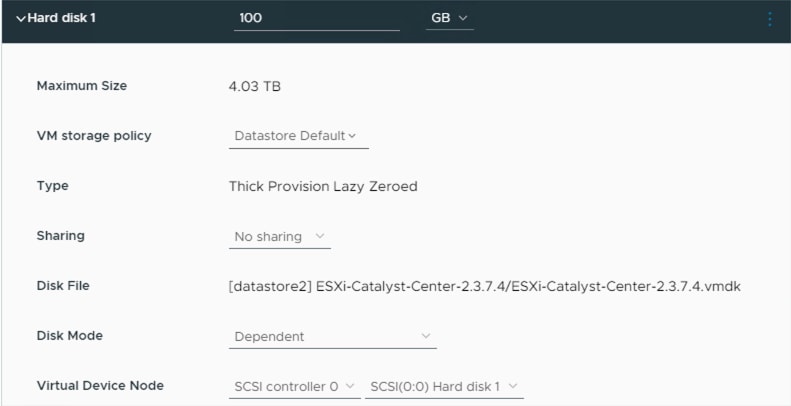This screenshot has width=791, height=406.
Task: Click the Maximum Size label
Action: pos(82,86)
